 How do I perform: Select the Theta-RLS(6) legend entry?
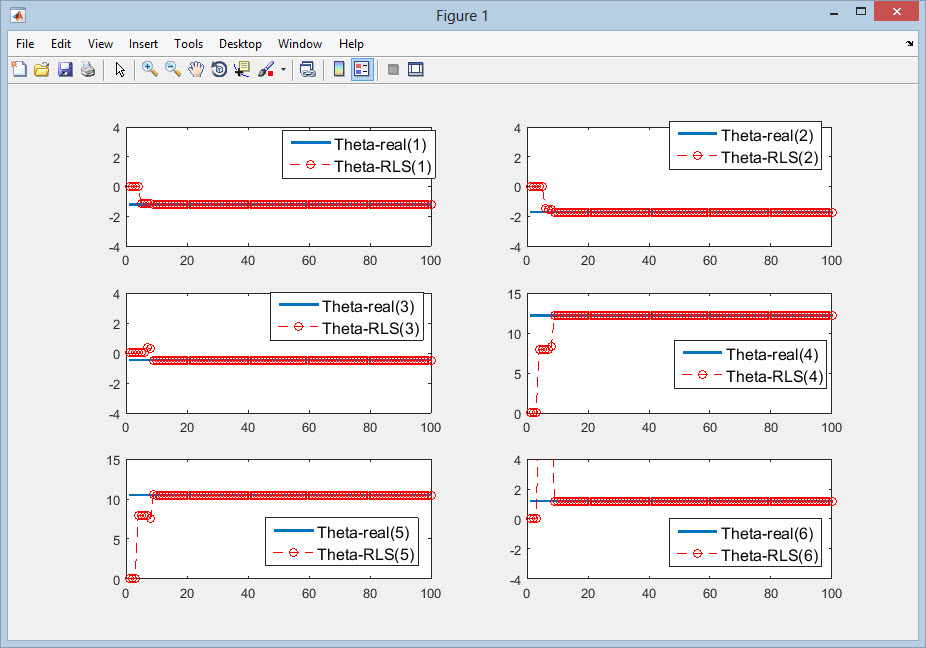(x=748, y=555)
